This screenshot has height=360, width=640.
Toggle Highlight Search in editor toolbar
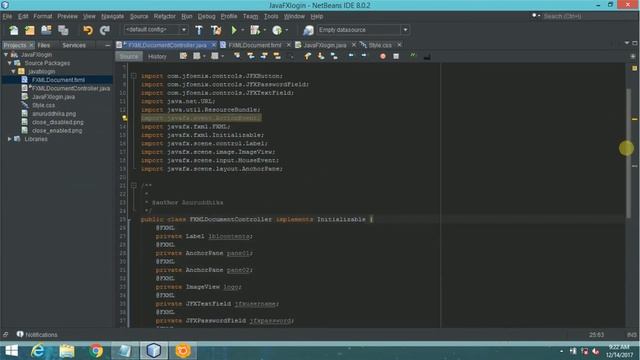277,56
